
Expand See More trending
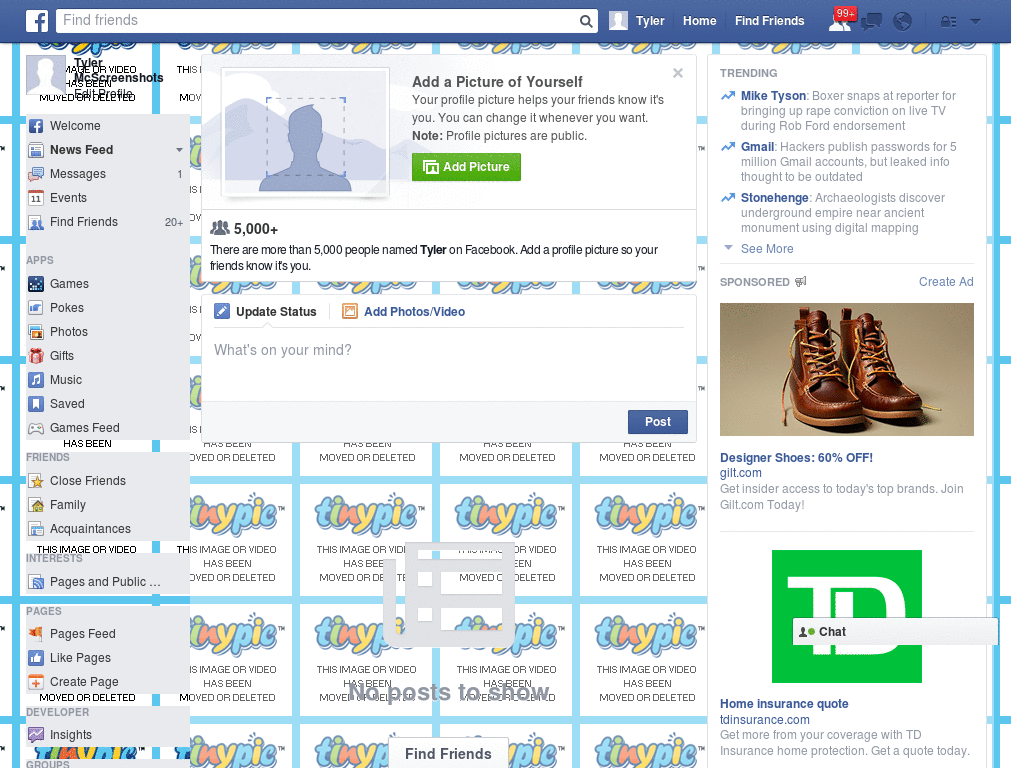pyautogui.click(x=767, y=249)
